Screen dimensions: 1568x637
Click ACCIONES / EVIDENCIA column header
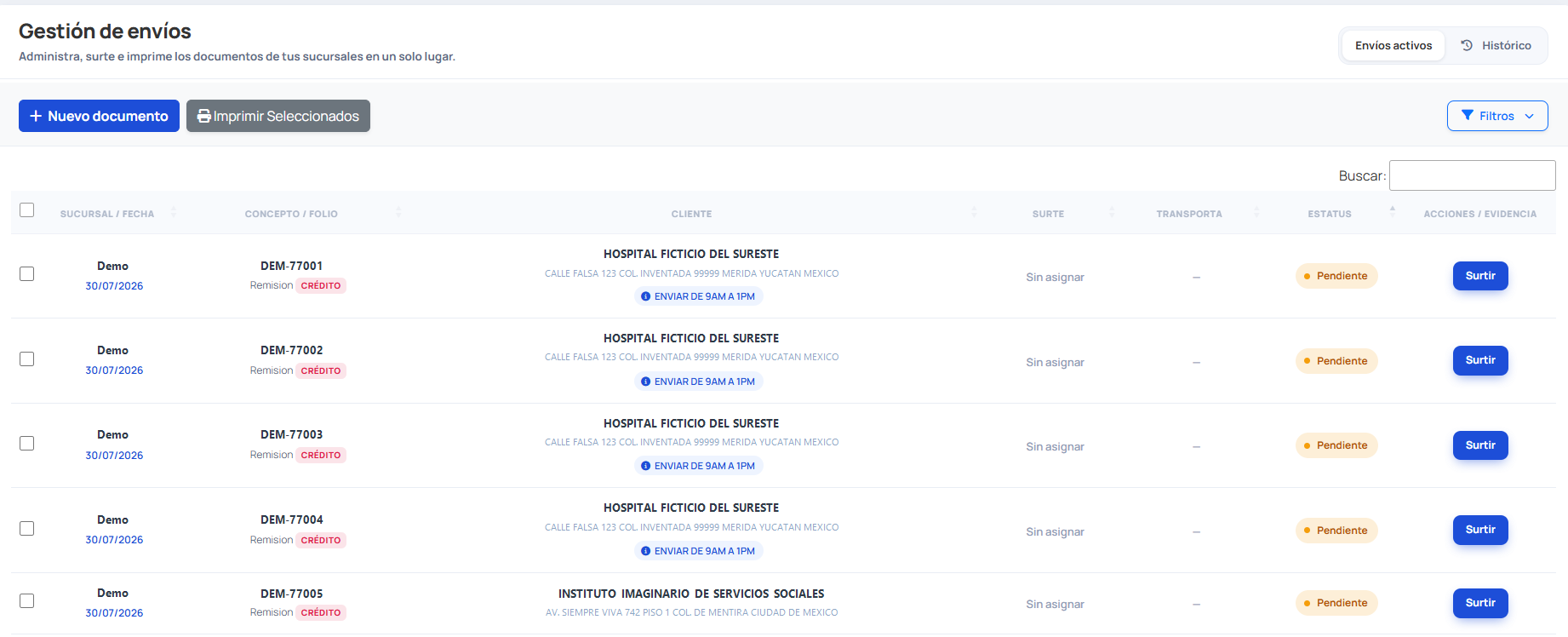pyautogui.click(x=1480, y=215)
